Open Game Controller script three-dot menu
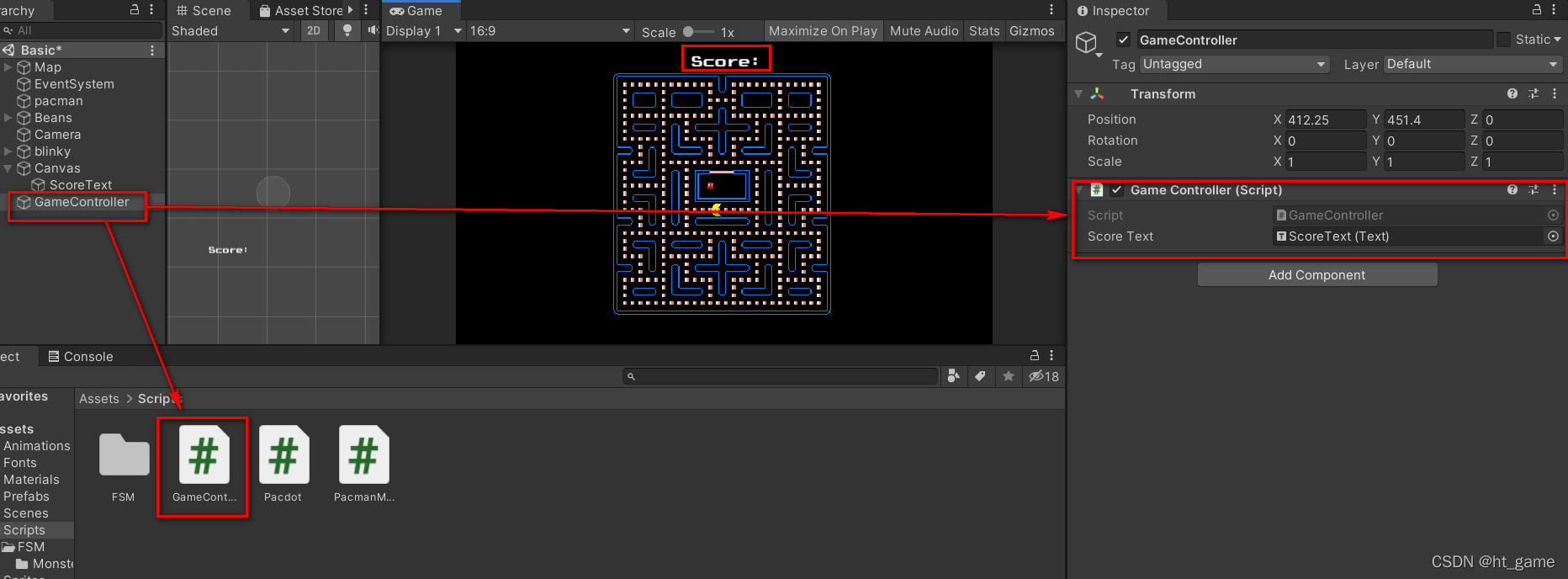1568x579 pixels. (x=1555, y=189)
